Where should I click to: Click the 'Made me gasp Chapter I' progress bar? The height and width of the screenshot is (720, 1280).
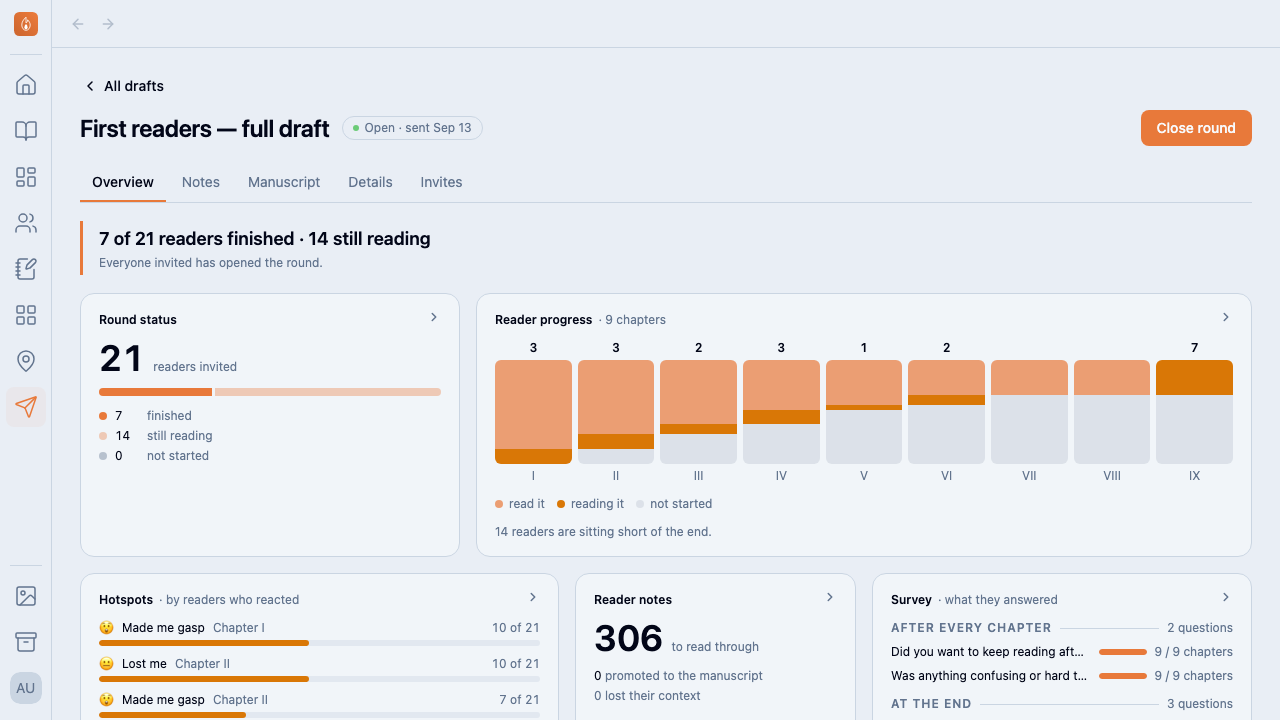tap(319, 643)
